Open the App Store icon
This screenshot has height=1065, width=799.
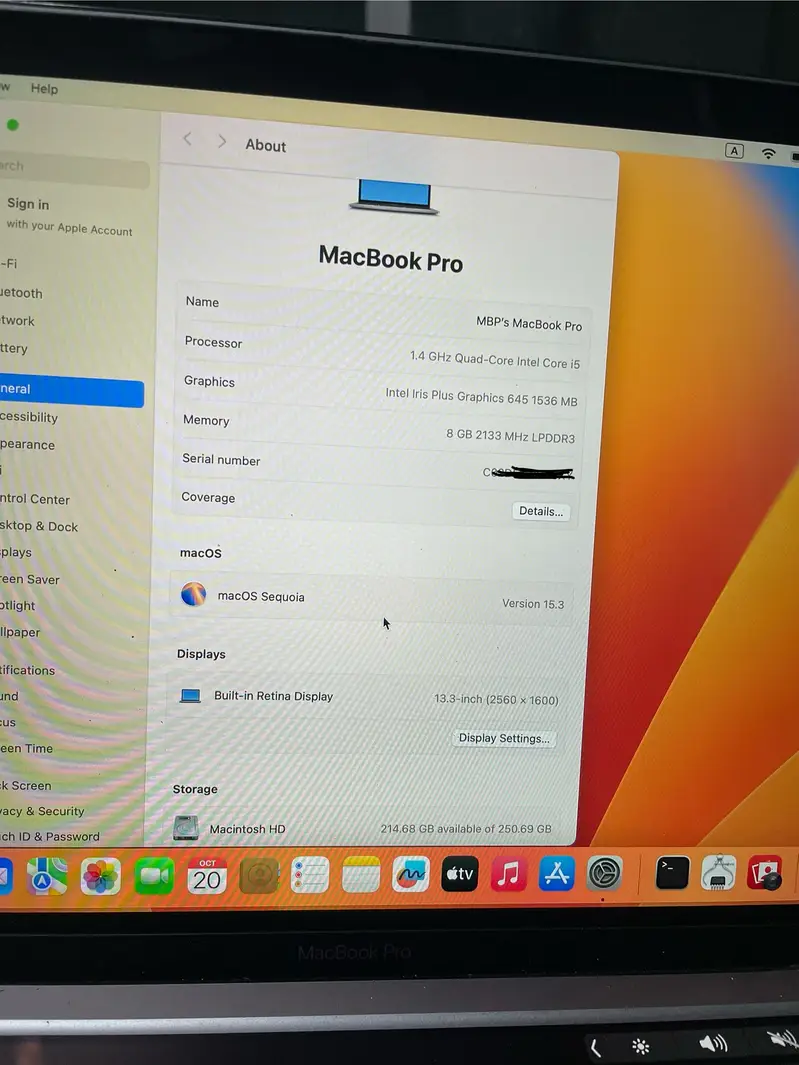point(557,874)
